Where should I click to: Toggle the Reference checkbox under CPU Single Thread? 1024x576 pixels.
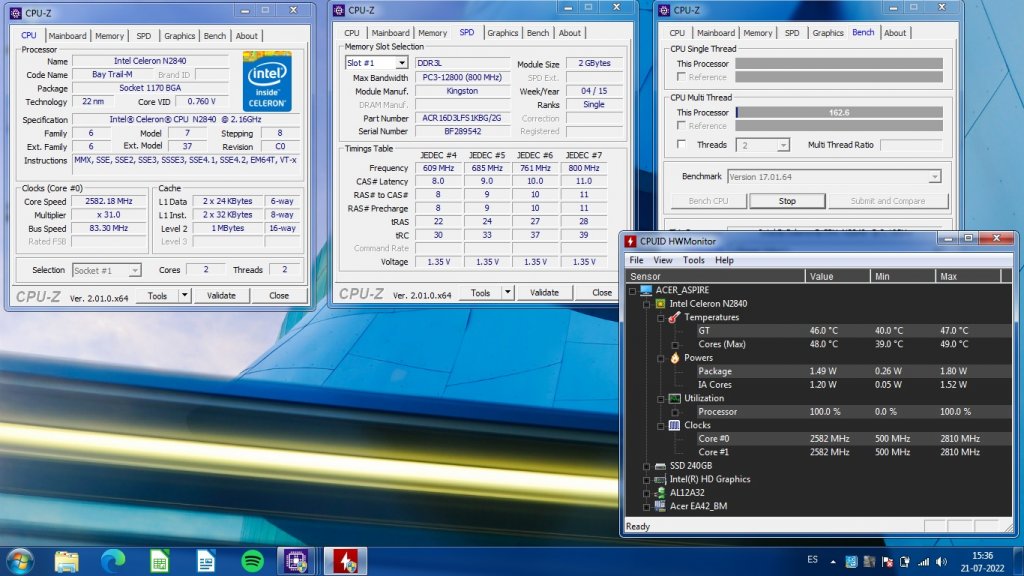coord(681,77)
